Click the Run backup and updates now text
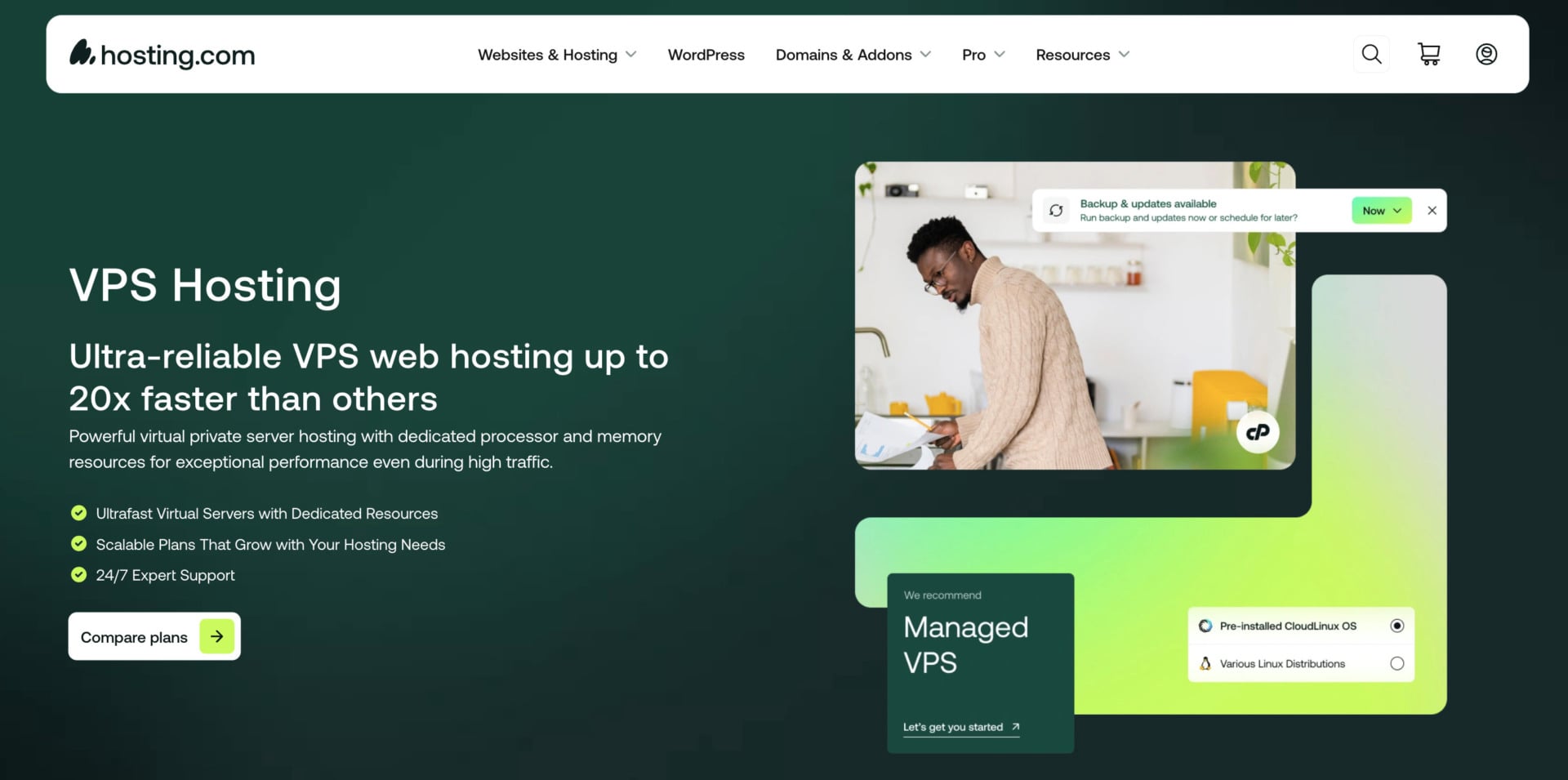 tap(1188, 218)
